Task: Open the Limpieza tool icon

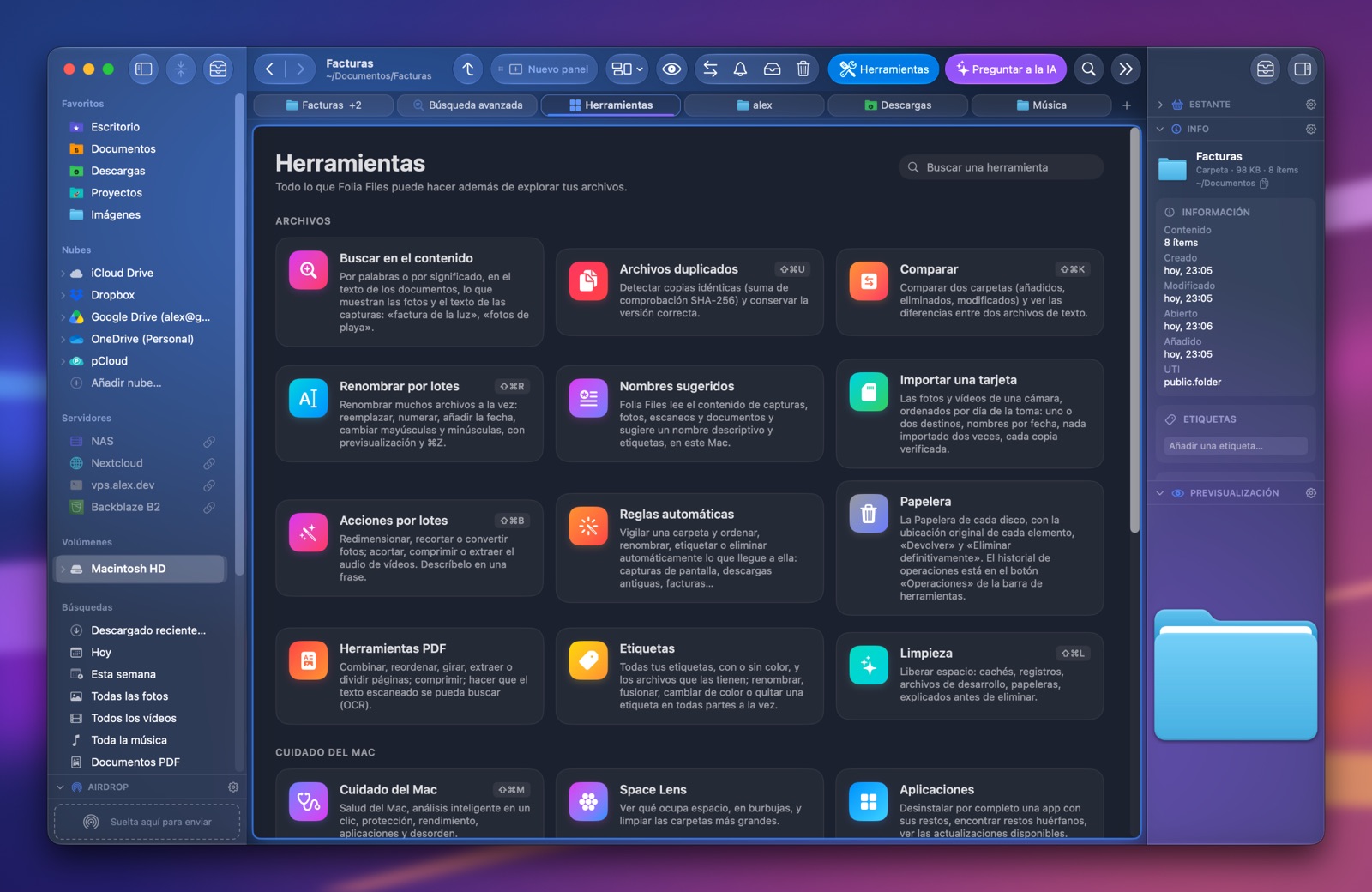Action: pyautogui.click(x=869, y=666)
